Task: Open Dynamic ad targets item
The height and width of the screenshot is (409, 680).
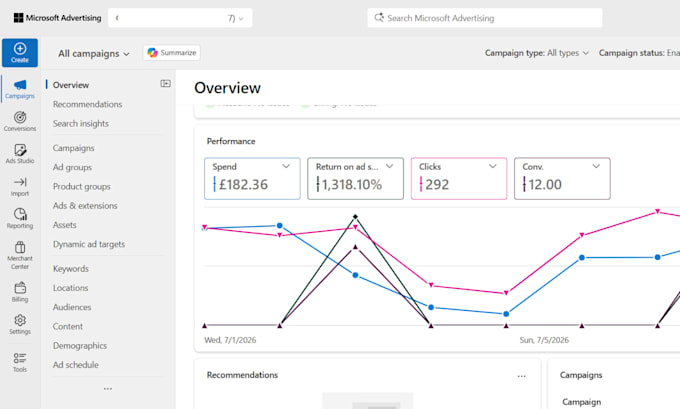Action: pyautogui.click(x=89, y=244)
